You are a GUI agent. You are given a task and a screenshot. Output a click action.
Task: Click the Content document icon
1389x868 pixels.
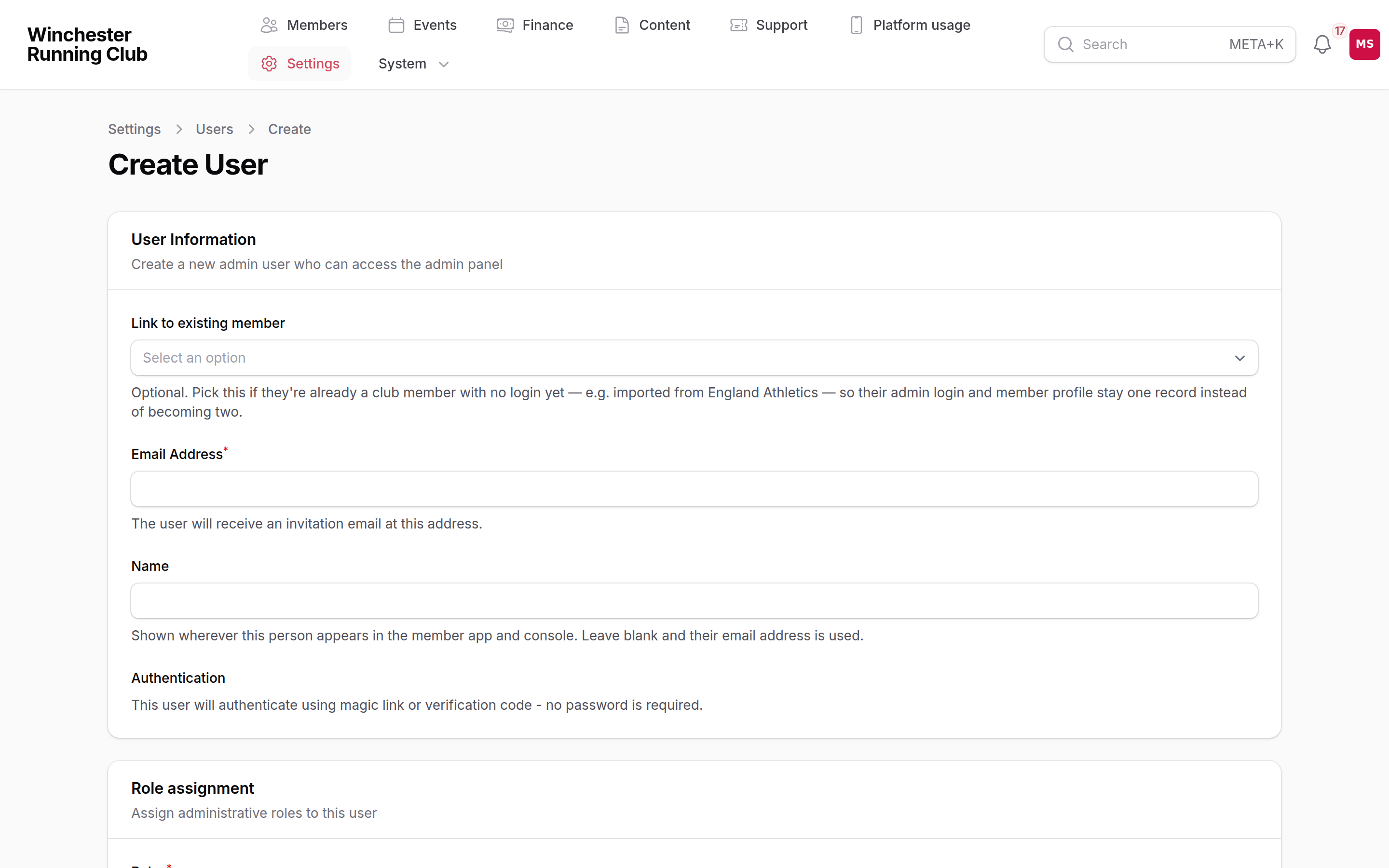point(622,25)
